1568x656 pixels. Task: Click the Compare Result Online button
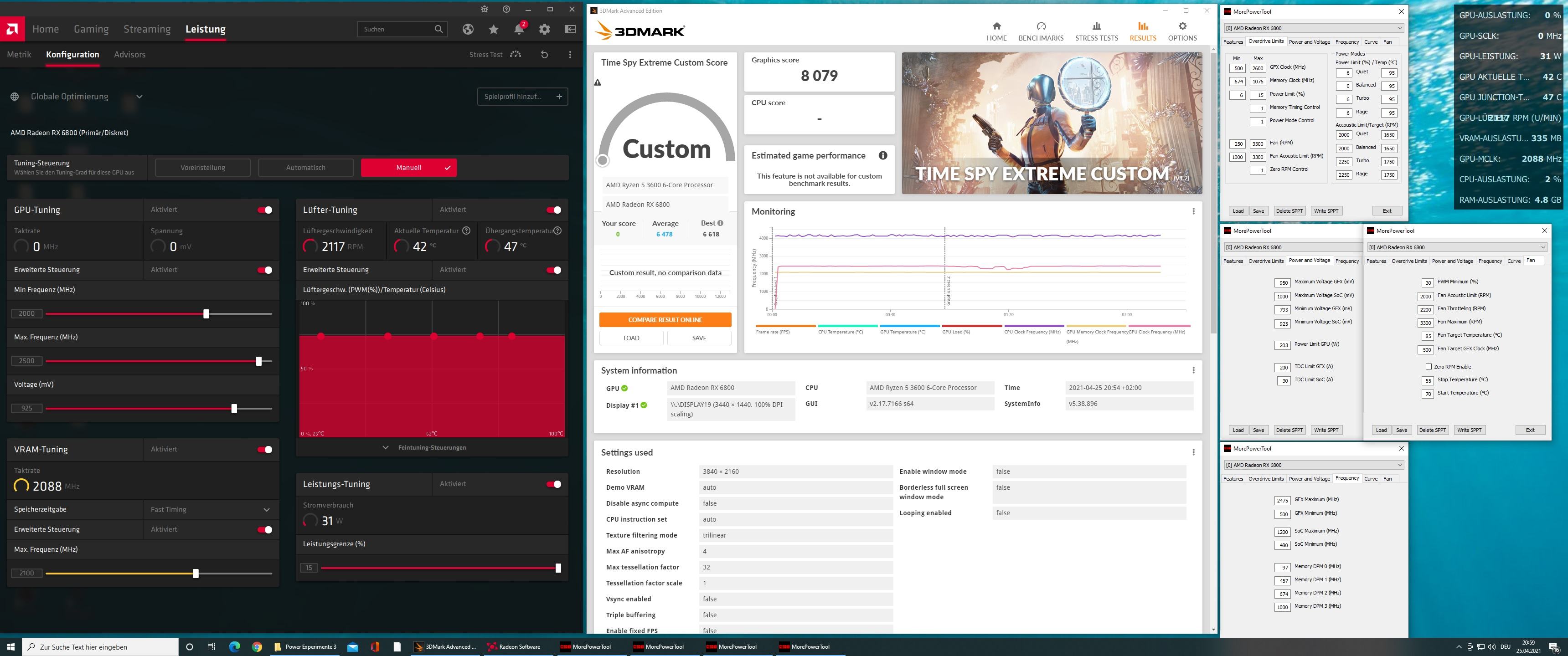click(665, 319)
